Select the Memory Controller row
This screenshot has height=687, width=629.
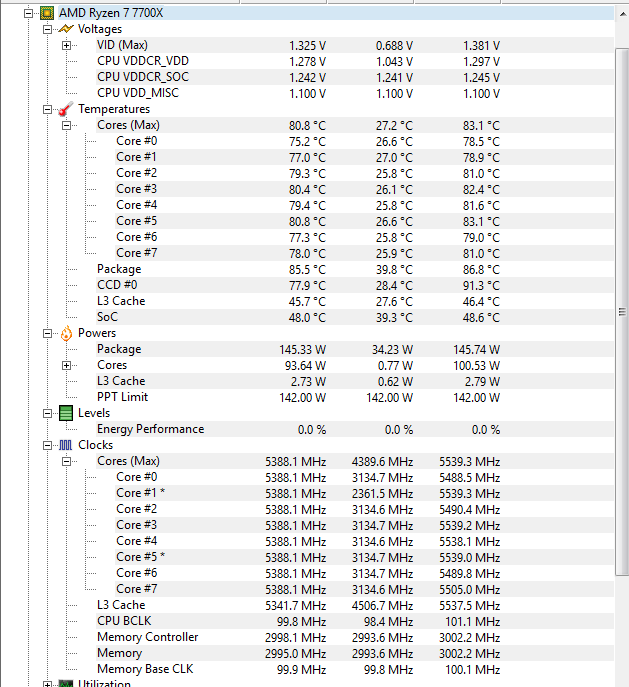pos(355,637)
